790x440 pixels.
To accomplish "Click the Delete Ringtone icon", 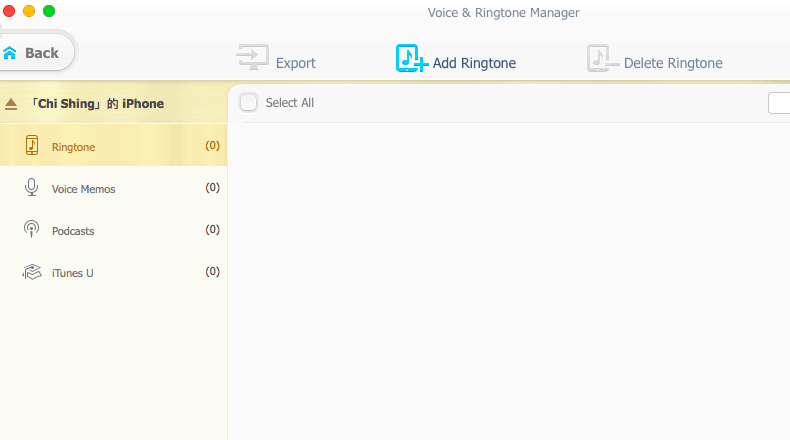I will (602, 60).
